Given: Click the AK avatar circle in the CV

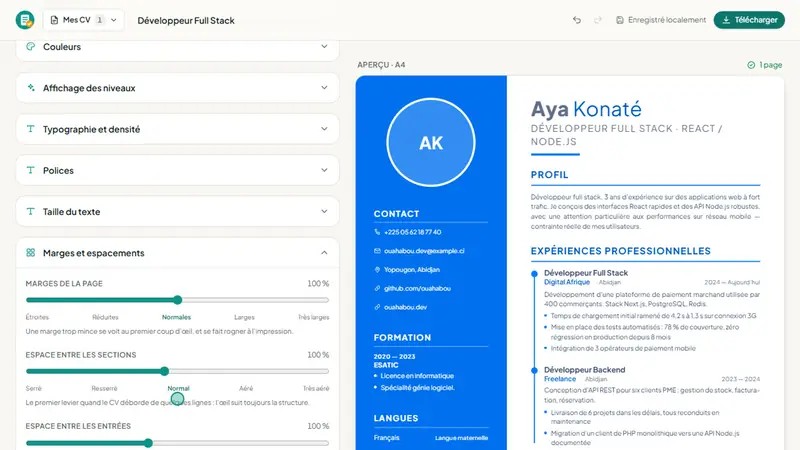Looking at the screenshot, I should coord(431,142).
